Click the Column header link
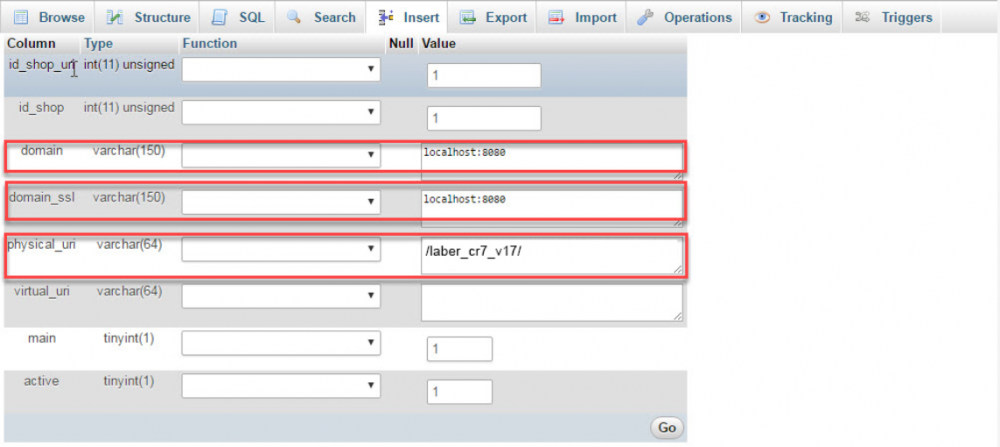 31,44
